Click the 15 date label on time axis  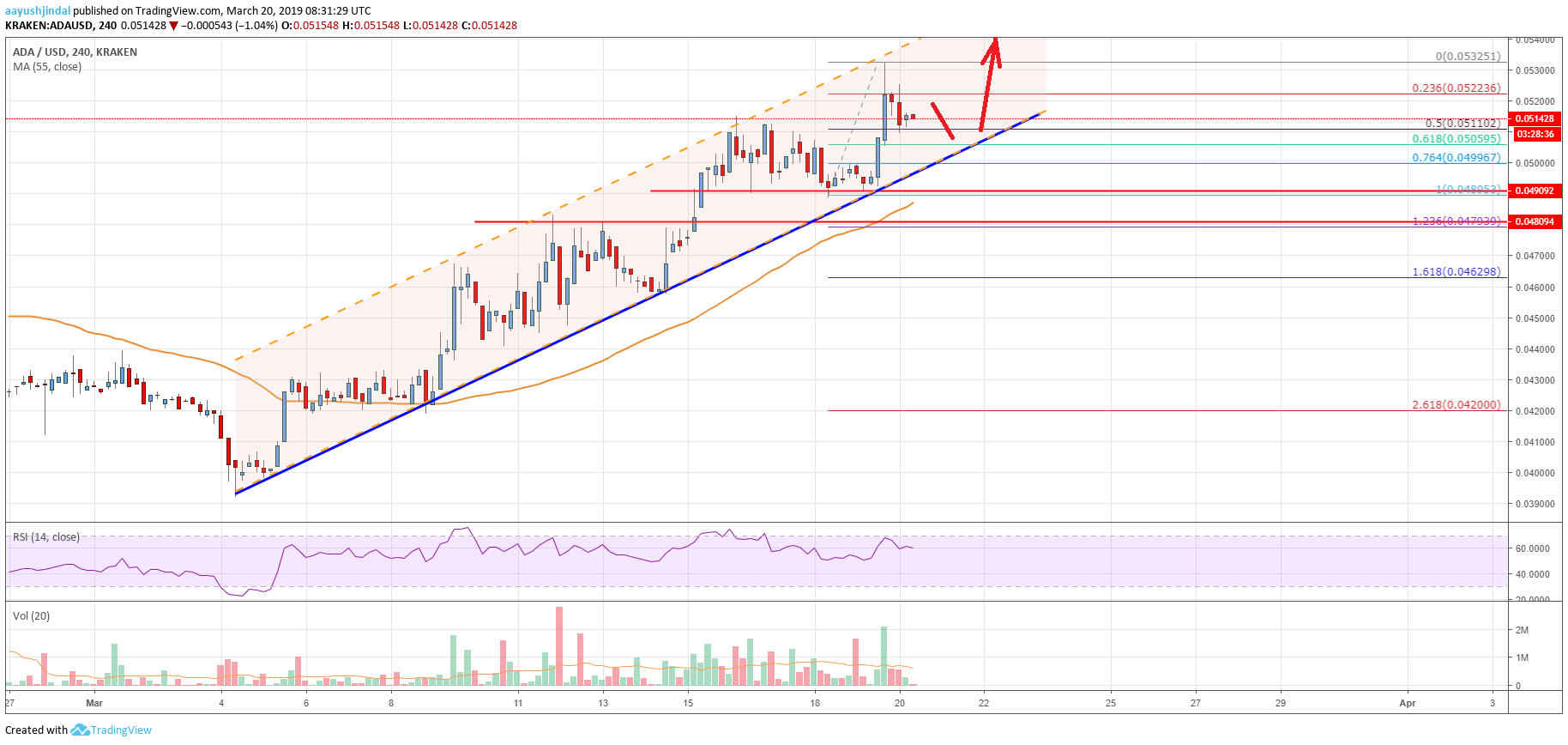pos(688,703)
